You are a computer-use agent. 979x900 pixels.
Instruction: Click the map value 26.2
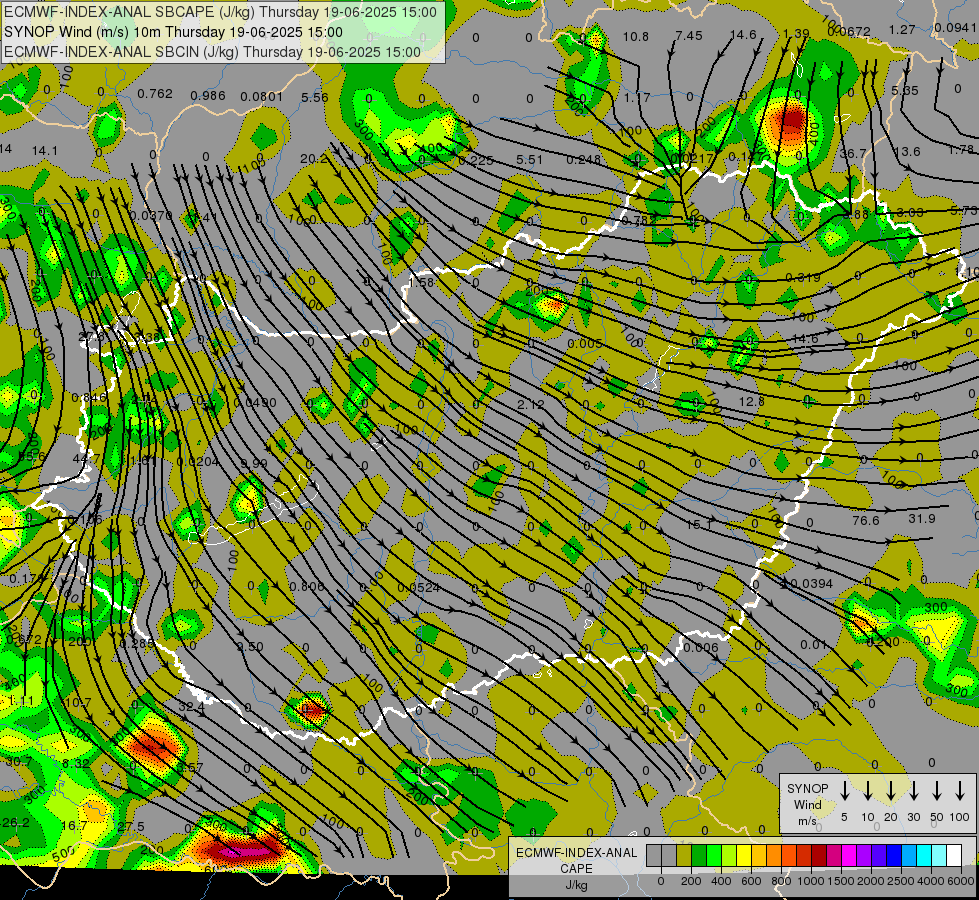pos(15,823)
